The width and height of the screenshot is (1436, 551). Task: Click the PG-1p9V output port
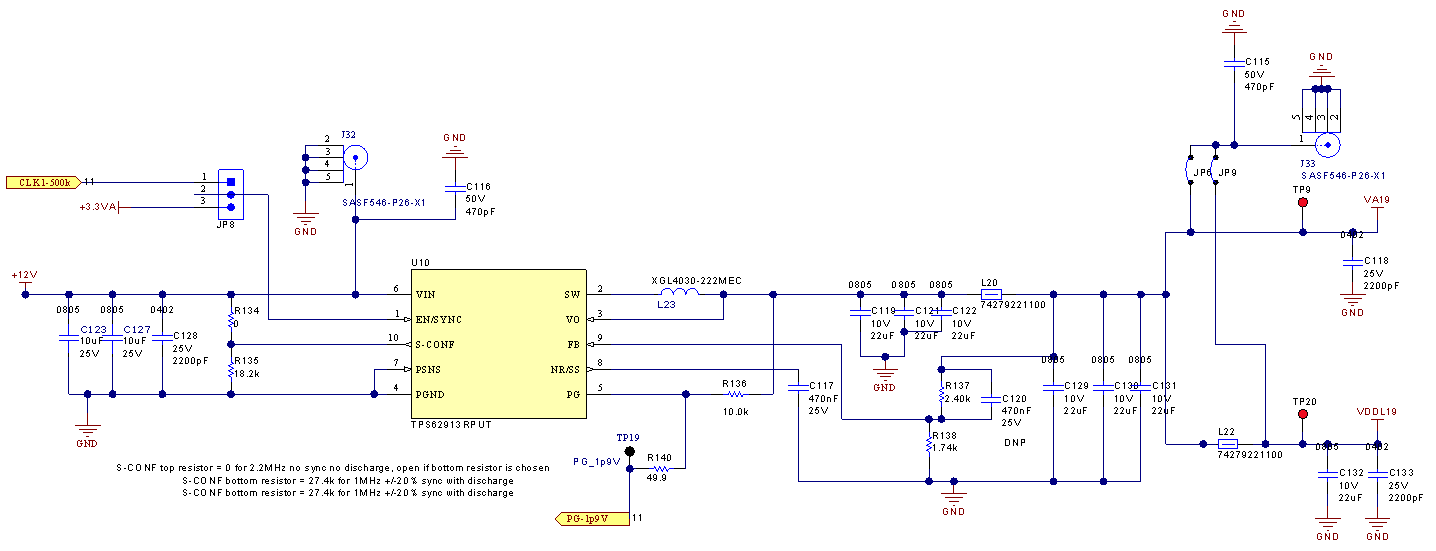[x=591, y=518]
